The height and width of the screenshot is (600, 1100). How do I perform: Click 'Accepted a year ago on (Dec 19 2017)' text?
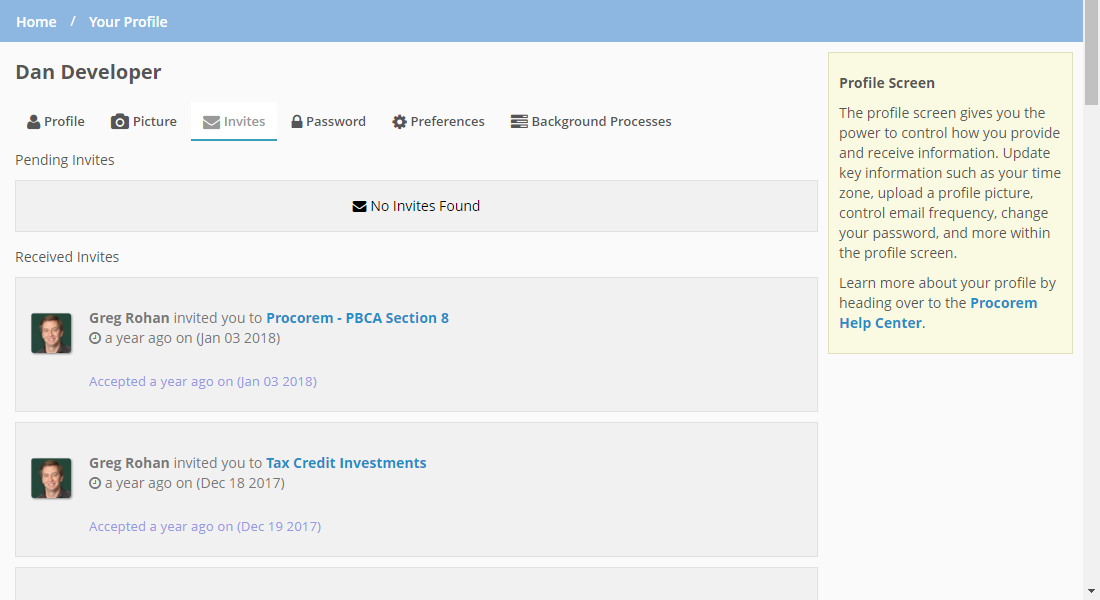point(205,527)
